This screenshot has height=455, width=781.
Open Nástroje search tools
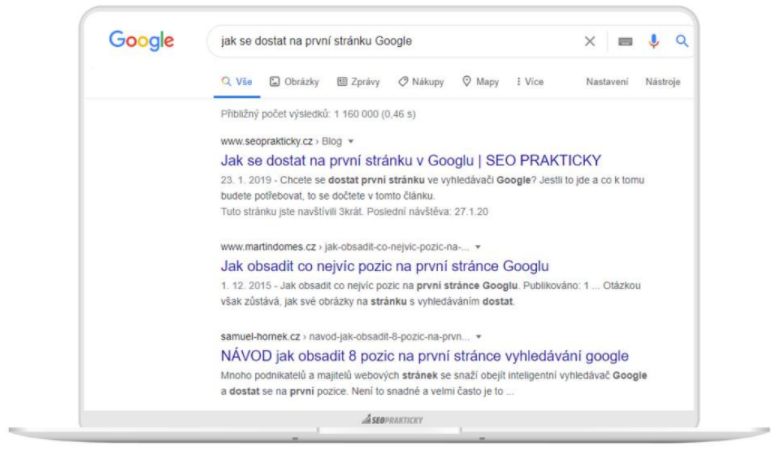[663, 82]
